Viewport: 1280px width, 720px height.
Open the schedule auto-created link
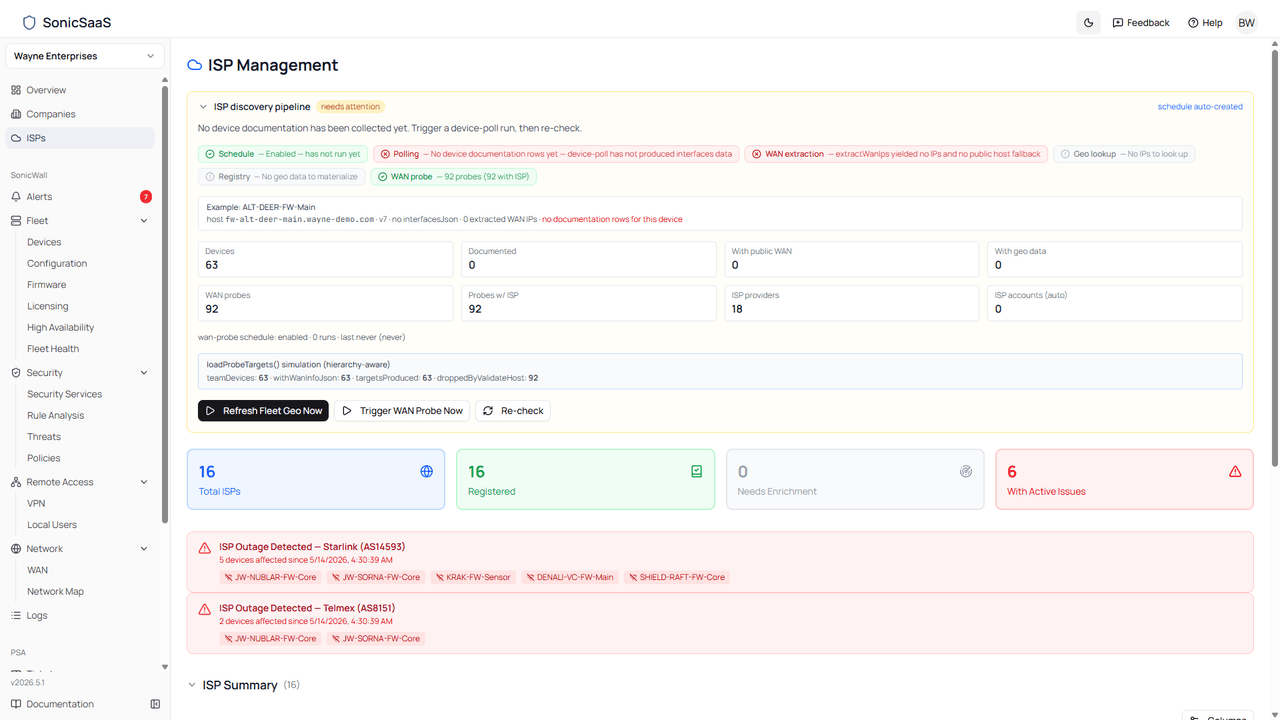[1200, 107]
